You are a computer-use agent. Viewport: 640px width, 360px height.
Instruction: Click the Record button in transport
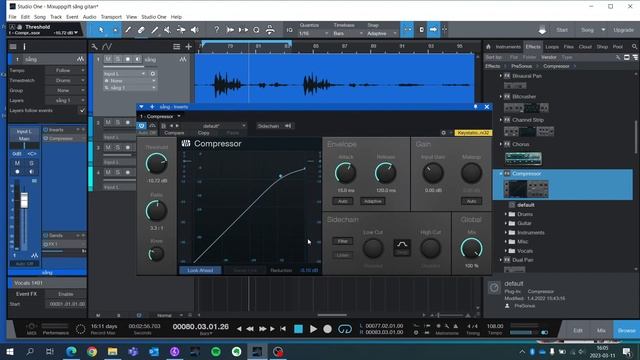pos(327,329)
